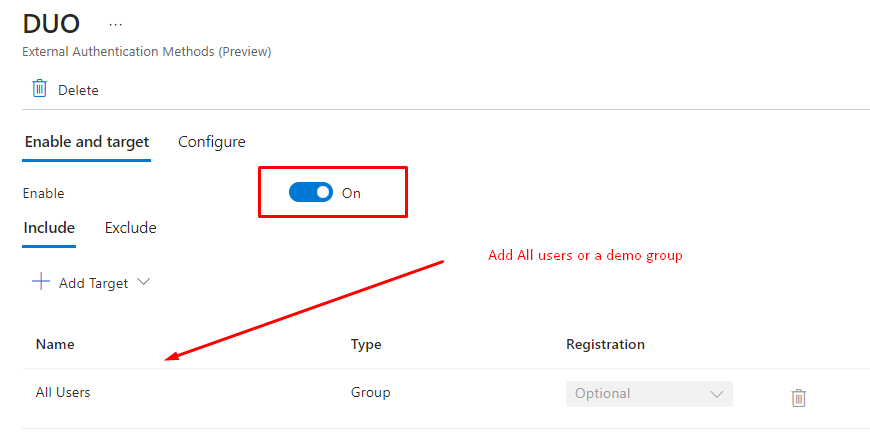Sort by the Name column header
Image resolution: width=870 pixels, height=442 pixels.
[55, 344]
